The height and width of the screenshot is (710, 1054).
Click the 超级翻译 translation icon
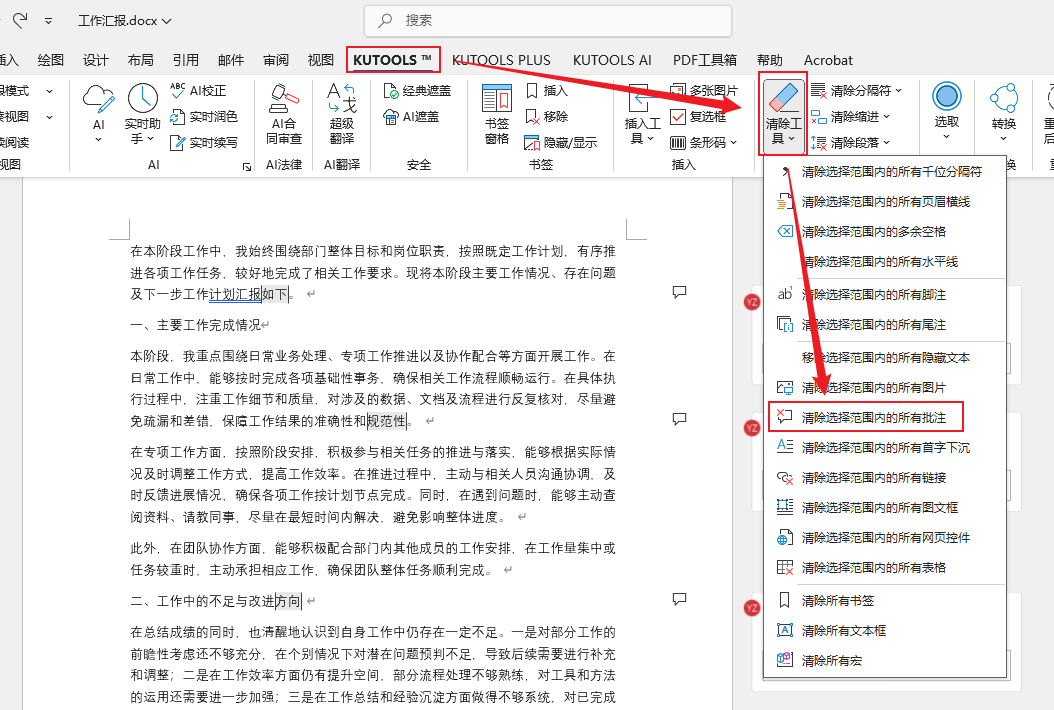(340, 112)
